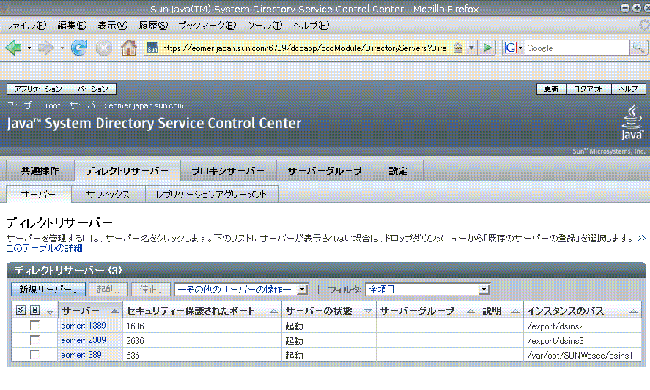The image size is (650, 390).
Task: Select the サーバー sub-tab
Action: tap(39, 194)
